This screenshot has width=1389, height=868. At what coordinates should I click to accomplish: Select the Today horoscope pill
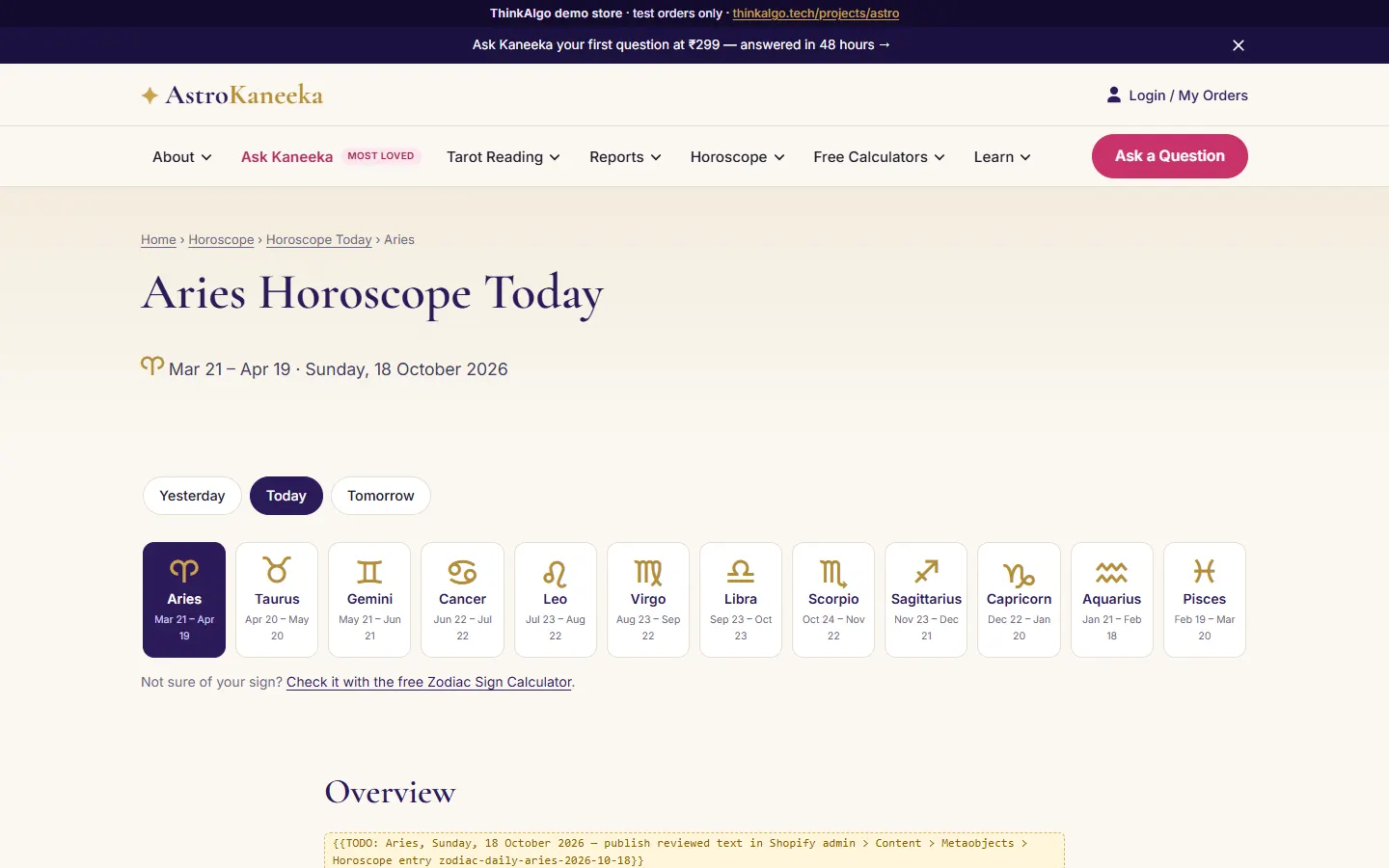coord(286,496)
